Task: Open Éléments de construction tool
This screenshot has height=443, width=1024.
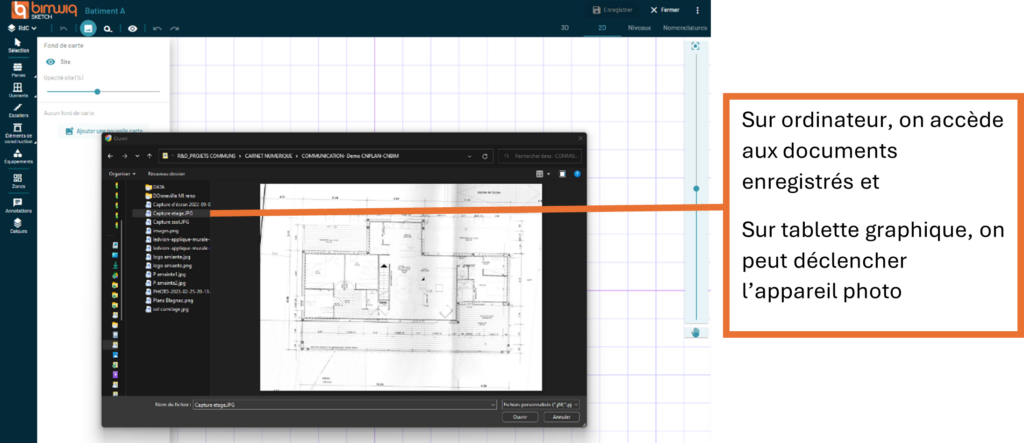Action: coord(18,133)
